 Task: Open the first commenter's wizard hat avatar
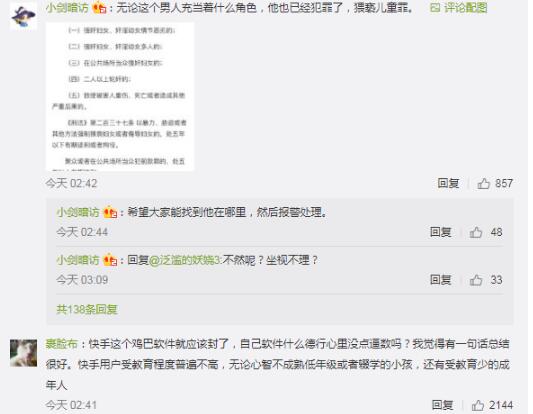tap(23, 16)
